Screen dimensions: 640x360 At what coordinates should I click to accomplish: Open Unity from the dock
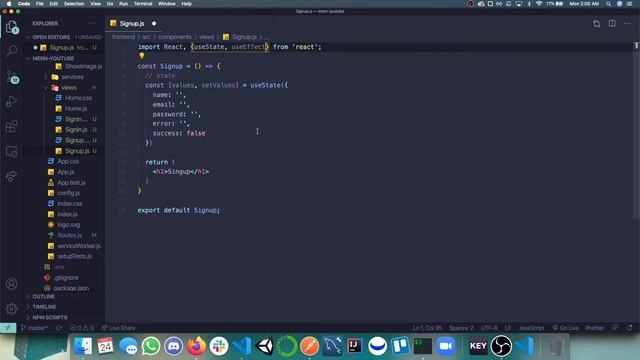(x=264, y=346)
